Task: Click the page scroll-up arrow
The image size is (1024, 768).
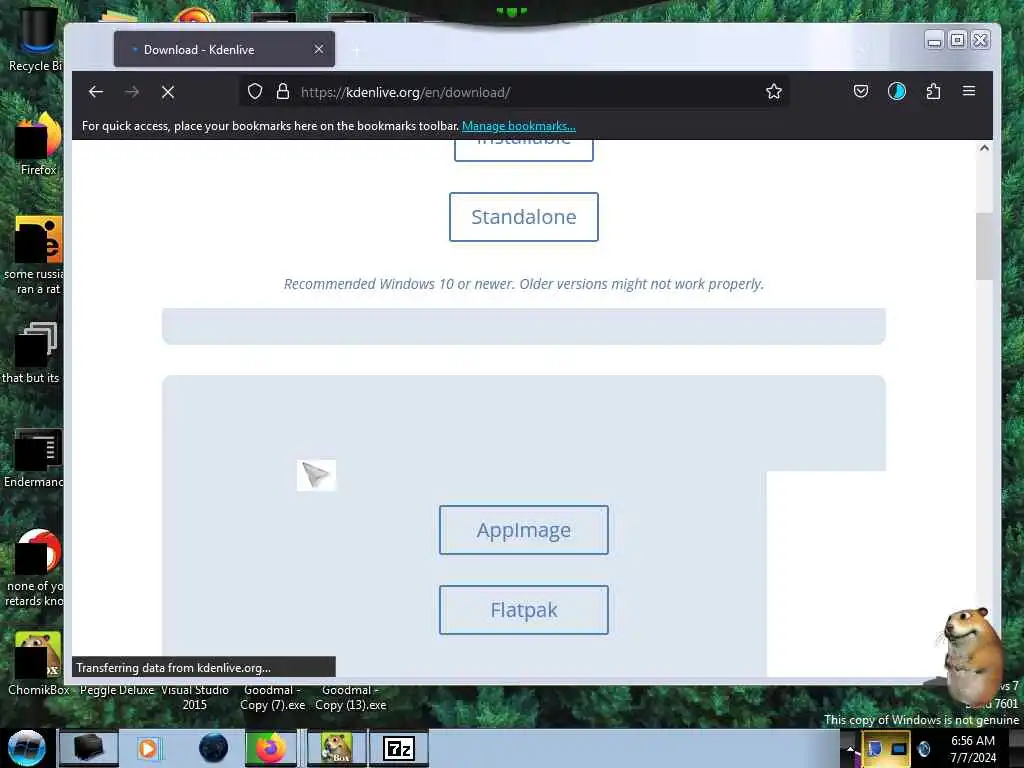Action: (x=984, y=148)
